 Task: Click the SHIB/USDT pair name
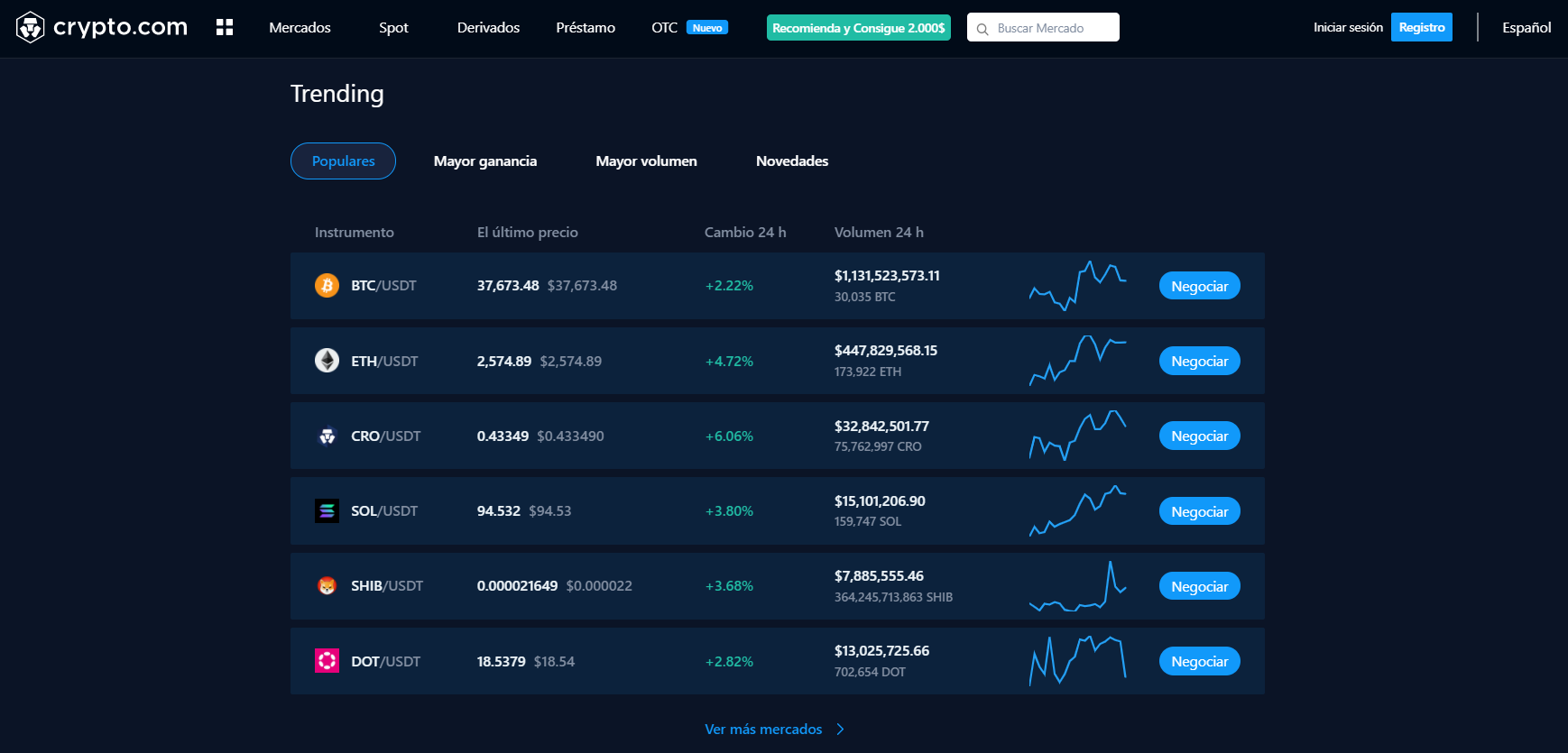[x=387, y=586]
